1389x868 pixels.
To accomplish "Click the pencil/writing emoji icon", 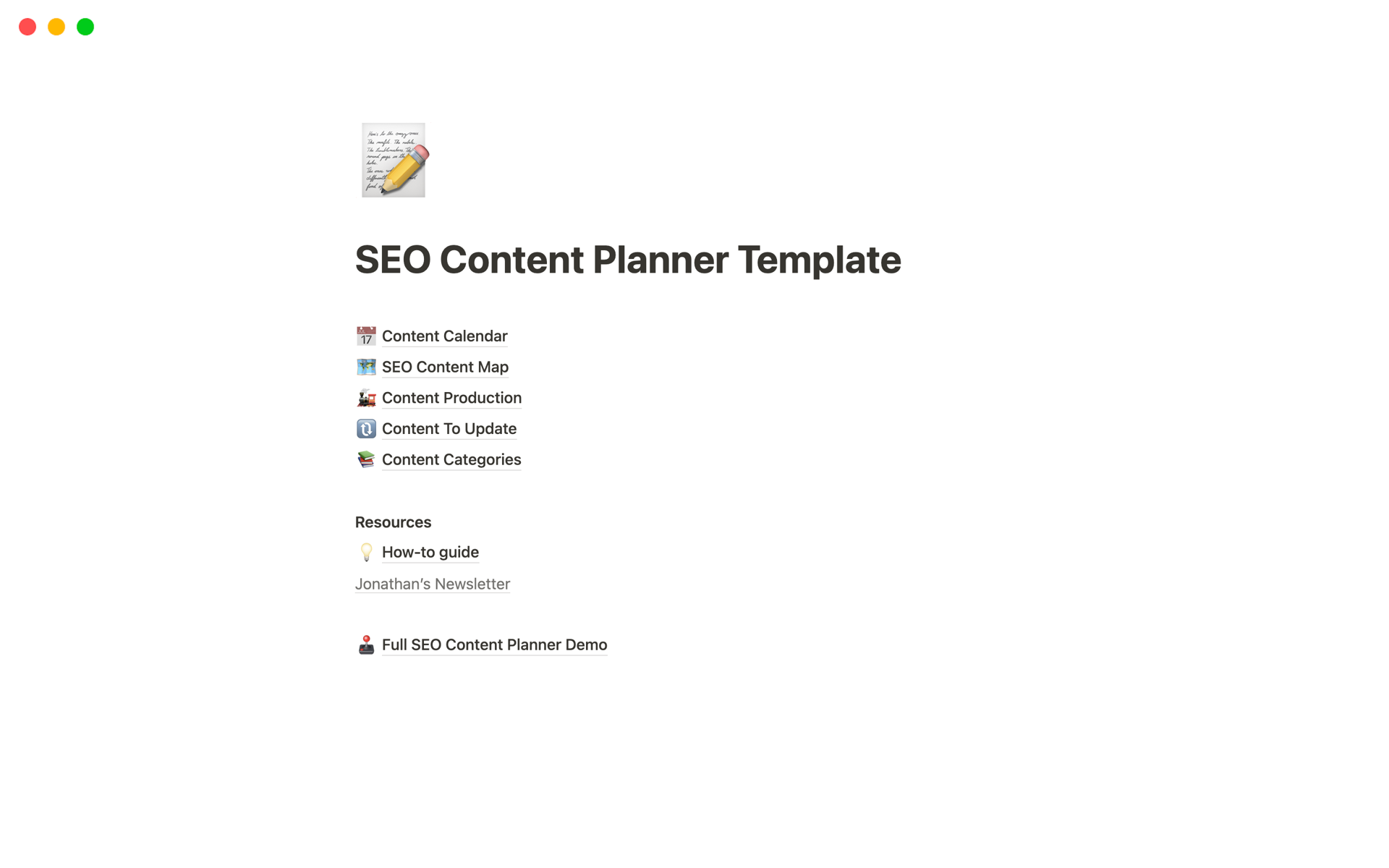I will 394,160.
